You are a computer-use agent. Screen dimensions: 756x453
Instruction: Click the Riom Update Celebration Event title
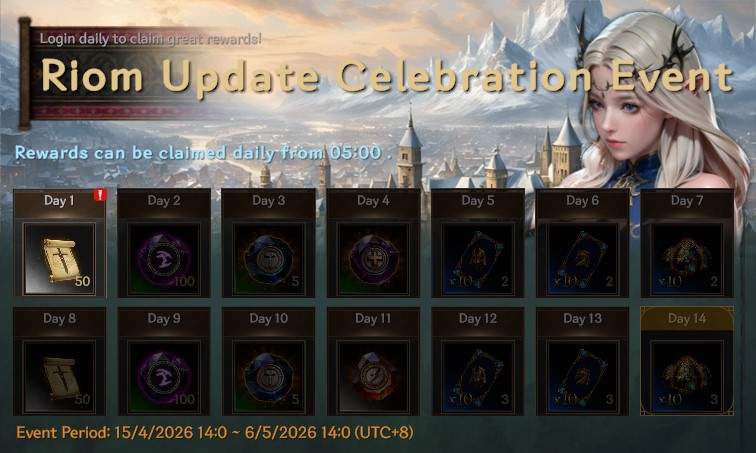point(387,76)
